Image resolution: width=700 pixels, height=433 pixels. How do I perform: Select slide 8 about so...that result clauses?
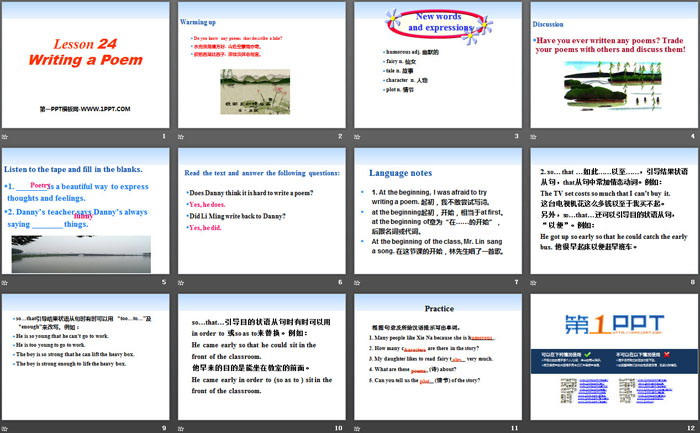coord(614,211)
